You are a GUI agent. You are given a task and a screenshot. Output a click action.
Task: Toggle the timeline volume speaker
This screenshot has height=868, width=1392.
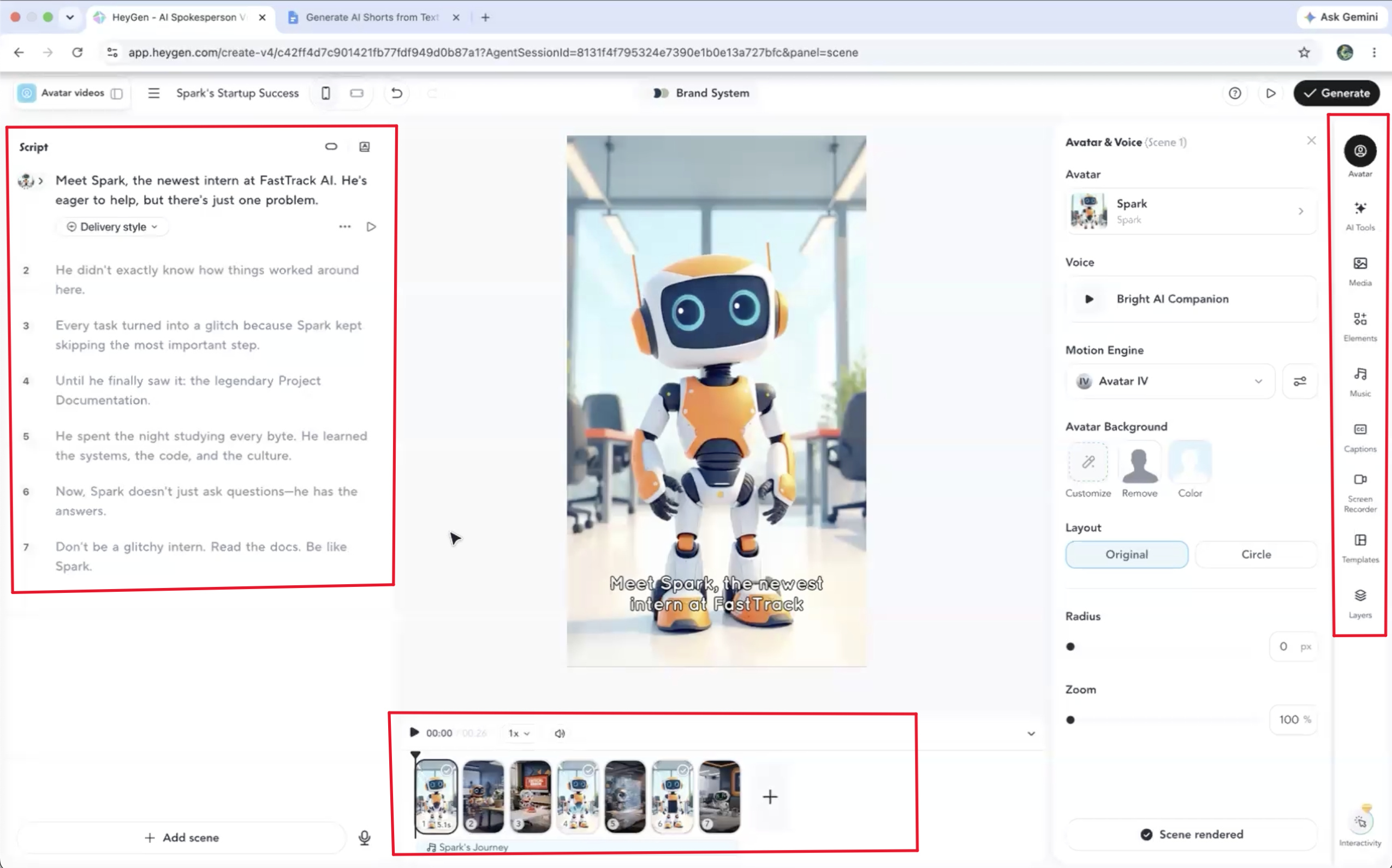(560, 733)
